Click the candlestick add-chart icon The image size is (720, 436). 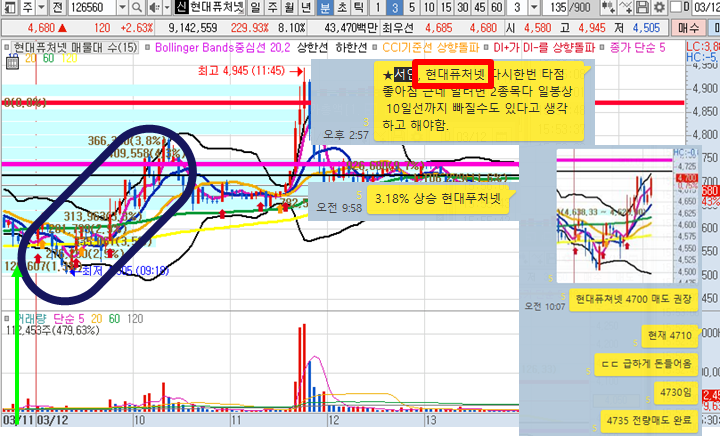(x=608, y=7)
